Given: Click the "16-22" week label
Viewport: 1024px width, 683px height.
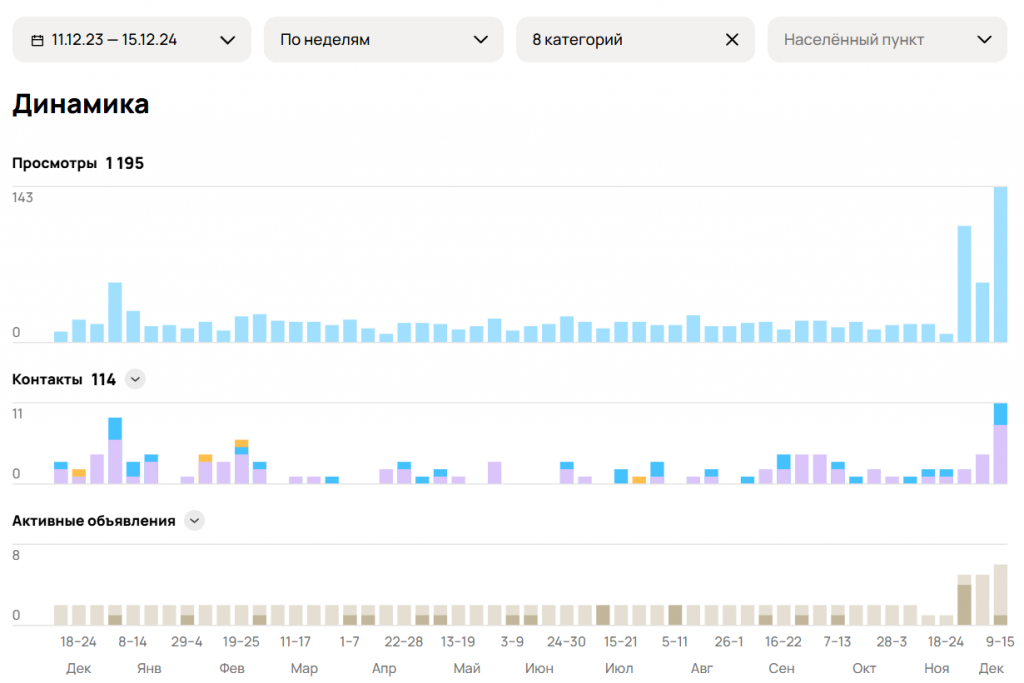Looking at the screenshot, I should coord(783,642).
